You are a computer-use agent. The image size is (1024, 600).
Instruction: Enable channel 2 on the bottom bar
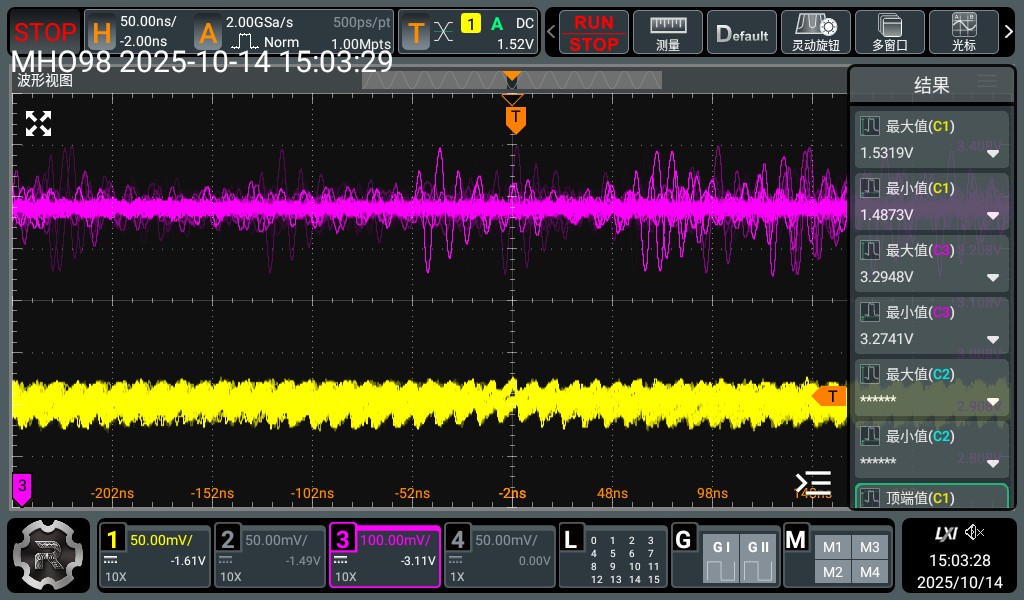coord(269,556)
